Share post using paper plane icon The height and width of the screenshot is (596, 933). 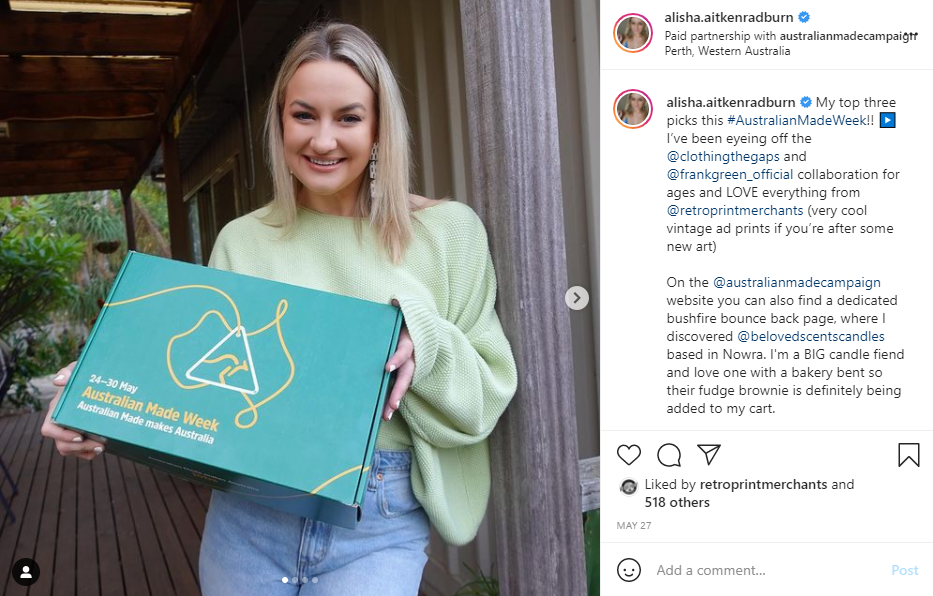point(709,454)
